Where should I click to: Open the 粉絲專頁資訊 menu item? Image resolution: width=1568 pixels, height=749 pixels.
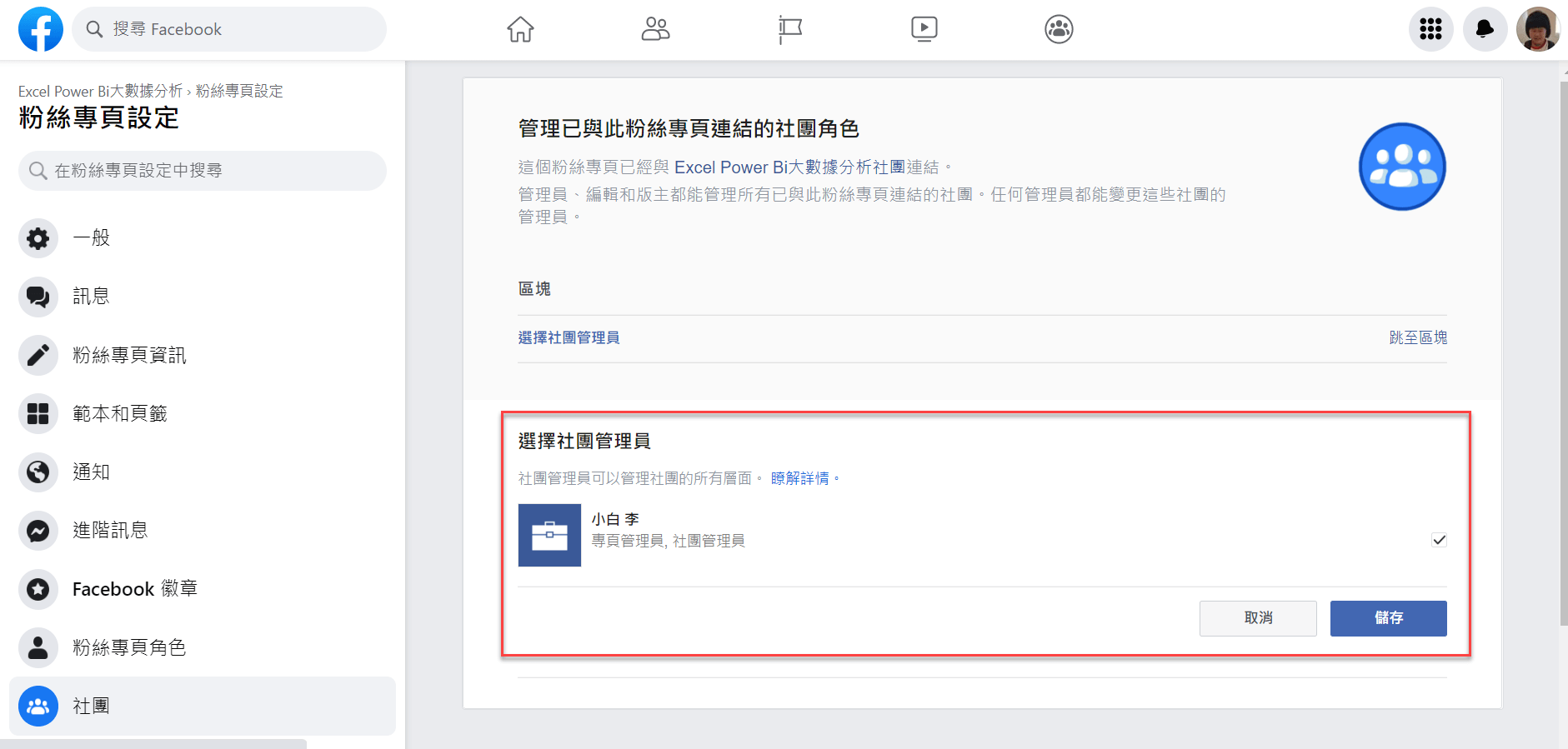203,356
